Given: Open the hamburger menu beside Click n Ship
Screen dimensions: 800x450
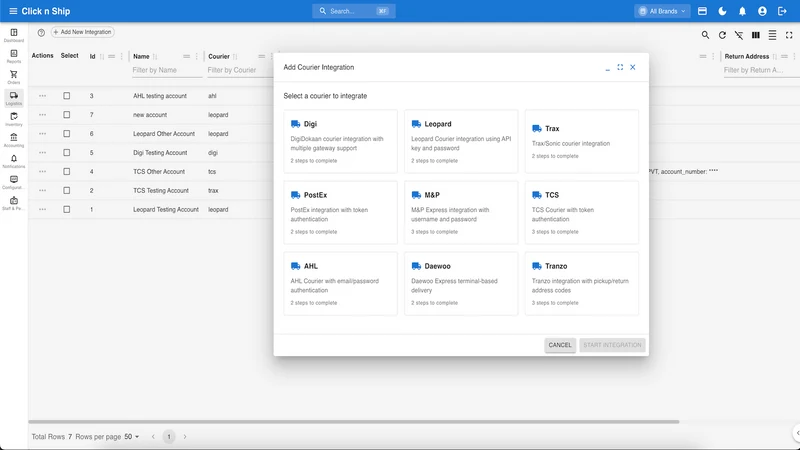Looking at the screenshot, I should click(13, 11).
